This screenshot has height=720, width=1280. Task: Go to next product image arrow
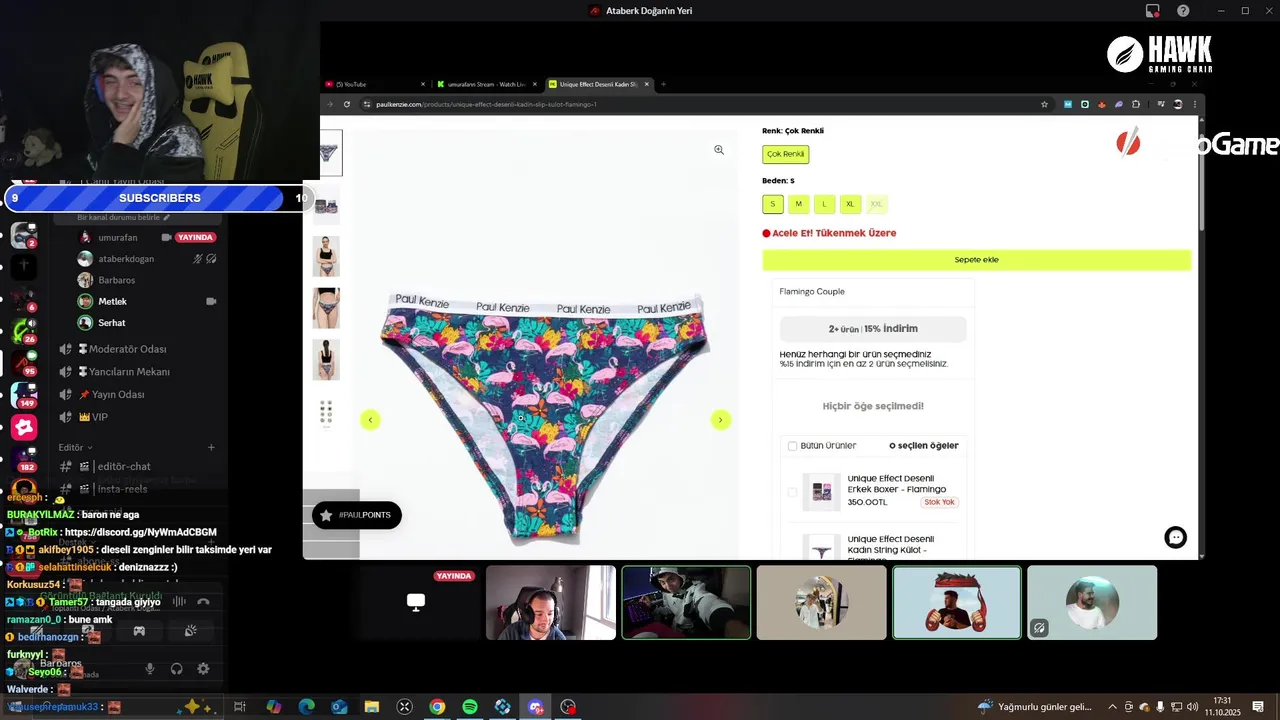coord(720,420)
